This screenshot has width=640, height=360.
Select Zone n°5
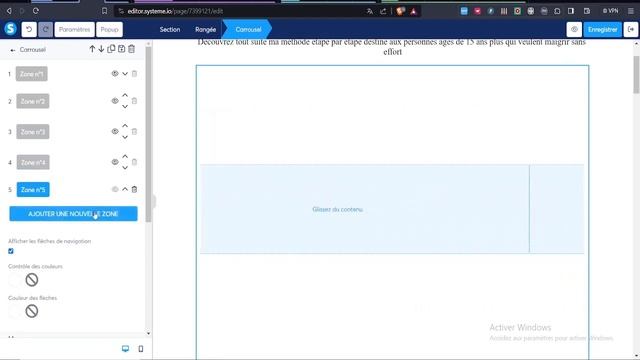pos(33,189)
